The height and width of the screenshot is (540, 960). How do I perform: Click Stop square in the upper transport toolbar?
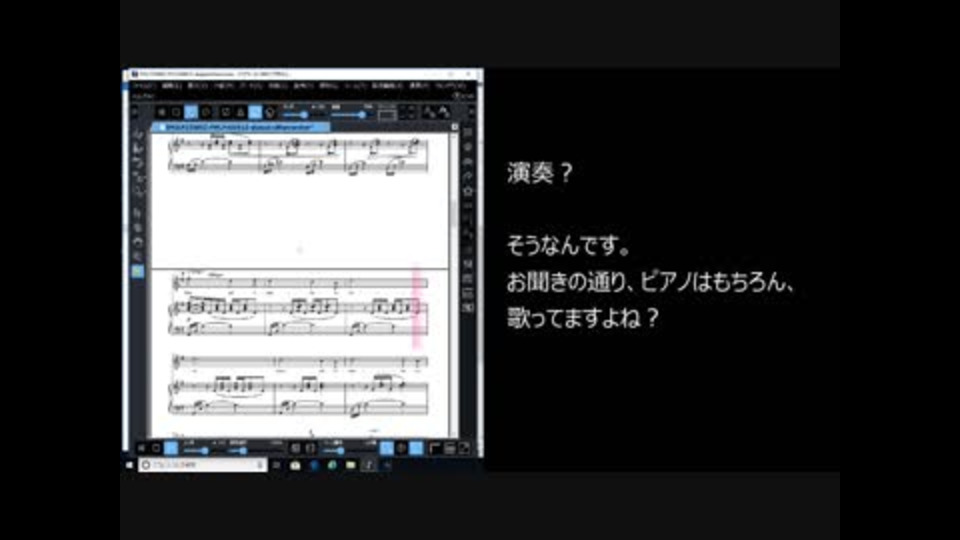point(176,112)
